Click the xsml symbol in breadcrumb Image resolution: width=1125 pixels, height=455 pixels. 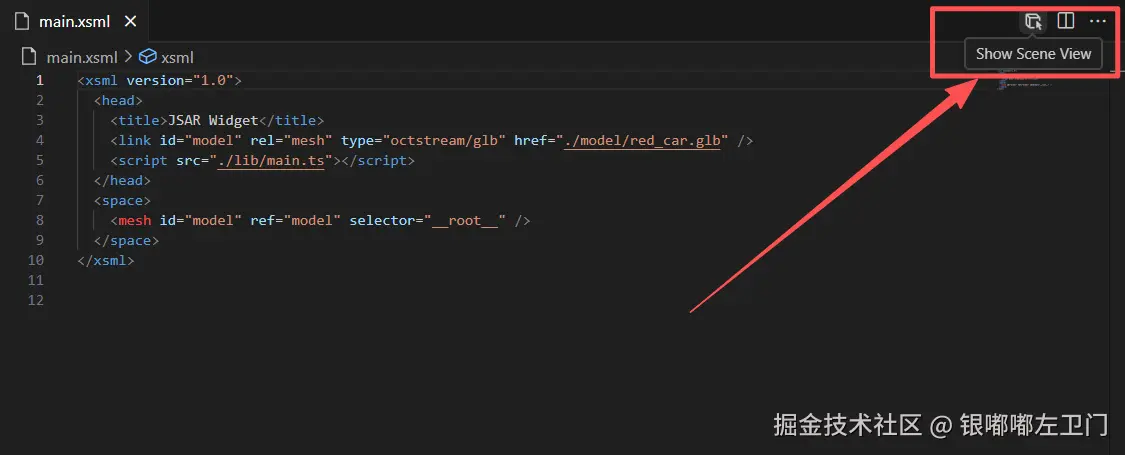[177, 57]
